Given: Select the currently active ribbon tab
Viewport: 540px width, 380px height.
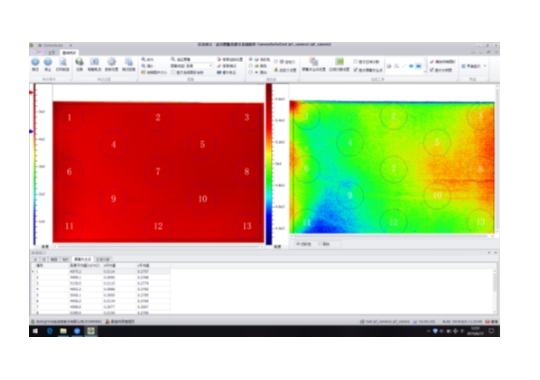Looking at the screenshot, I should point(69,53).
